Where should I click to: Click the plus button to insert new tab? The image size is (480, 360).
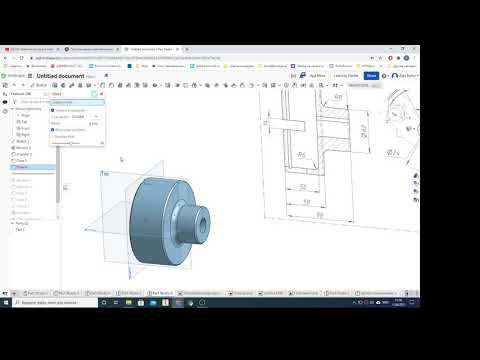coord(14,293)
